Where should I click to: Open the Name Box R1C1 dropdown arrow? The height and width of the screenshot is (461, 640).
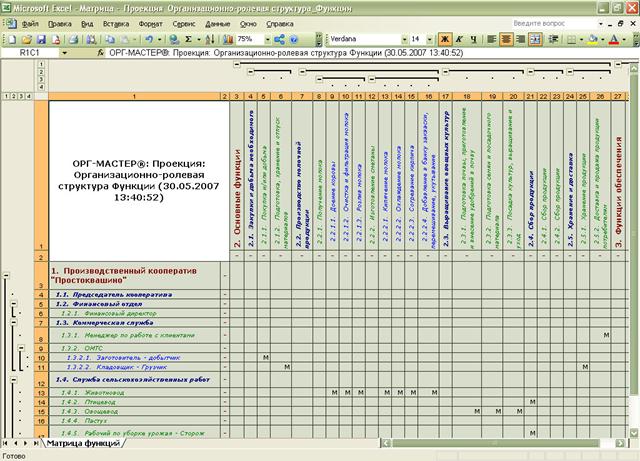[x=64, y=53]
